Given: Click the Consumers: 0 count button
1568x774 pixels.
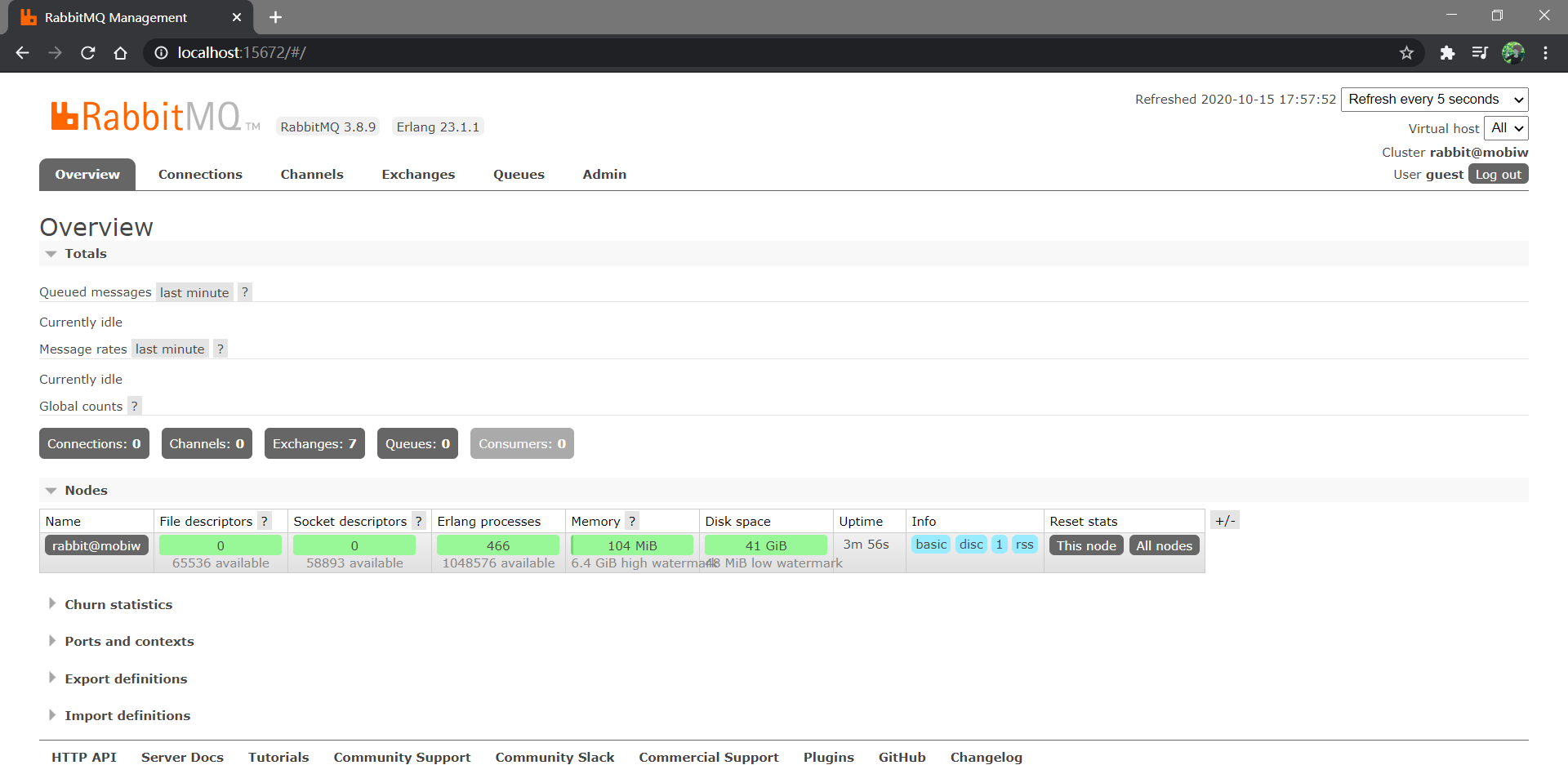Looking at the screenshot, I should (x=522, y=444).
